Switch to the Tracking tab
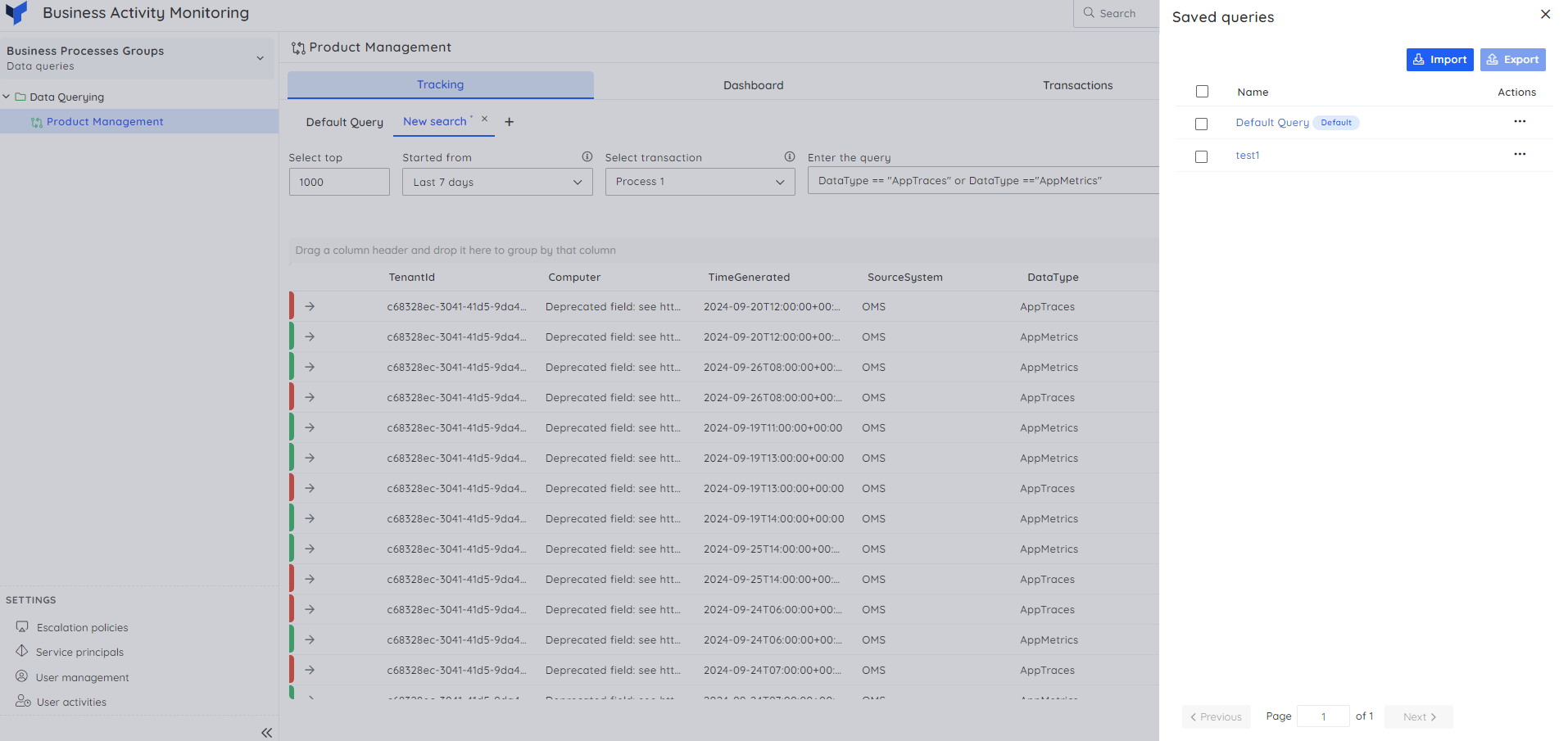The height and width of the screenshot is (741, 1568). [x=440, y=84]
